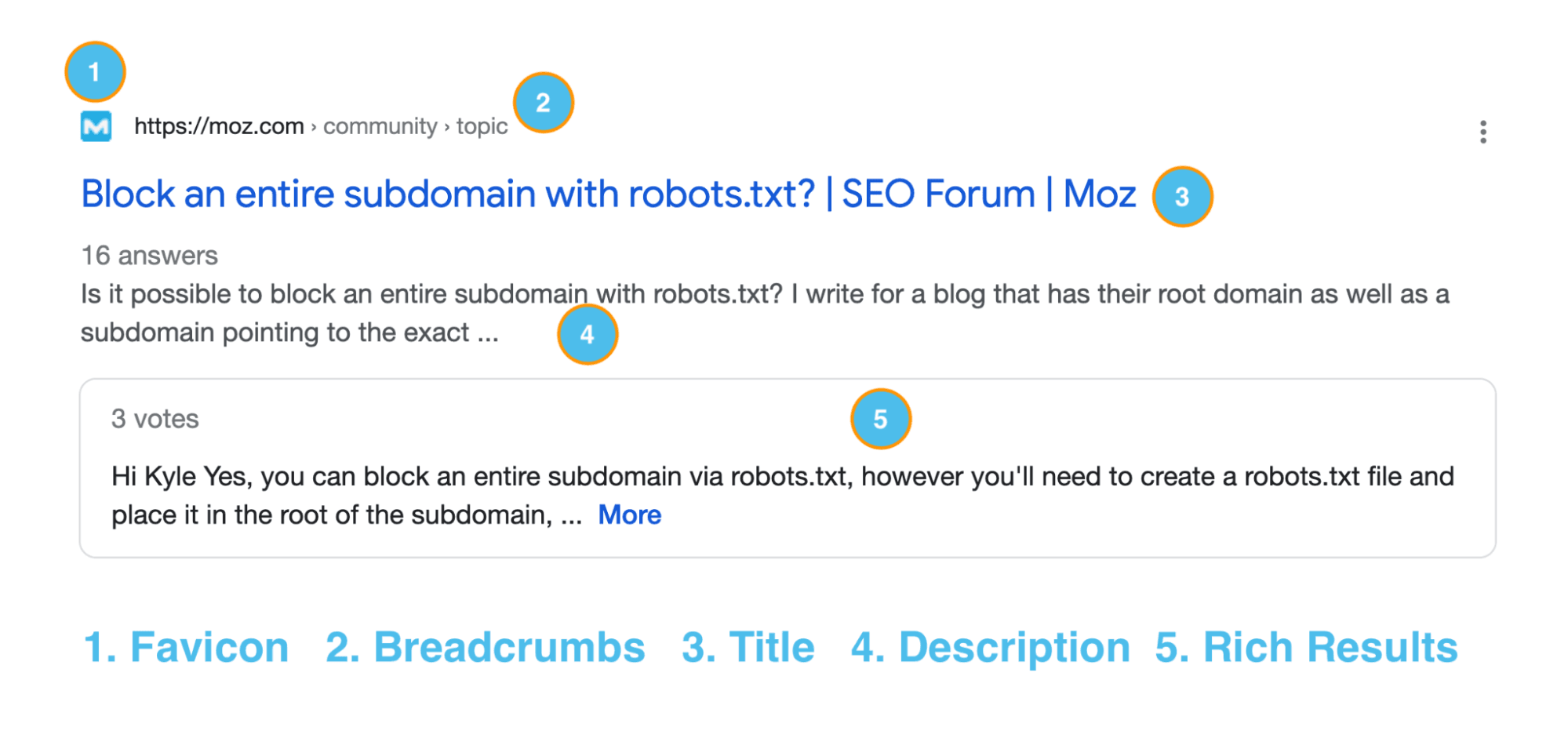
Task: Click the numbered callout labeled 5
Action: coord(882,418)
